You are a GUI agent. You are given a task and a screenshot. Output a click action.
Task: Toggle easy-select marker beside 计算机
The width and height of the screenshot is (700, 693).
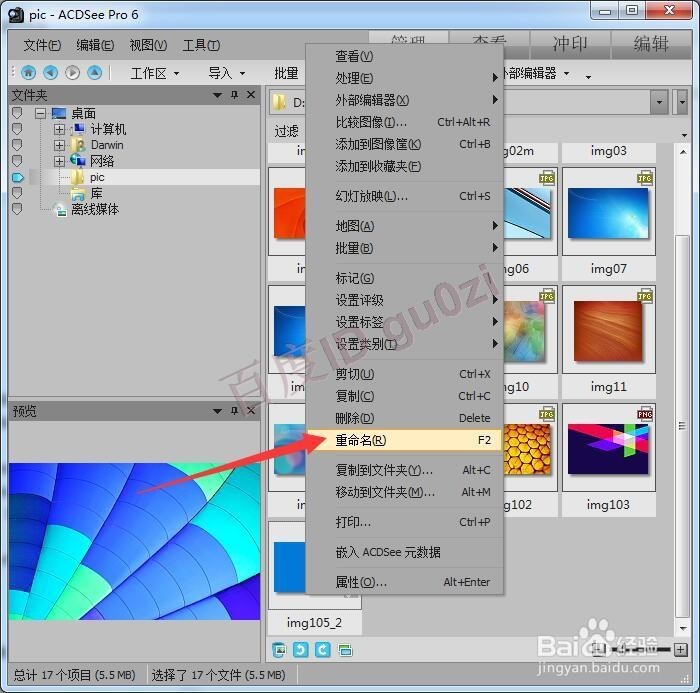[17, 129]
